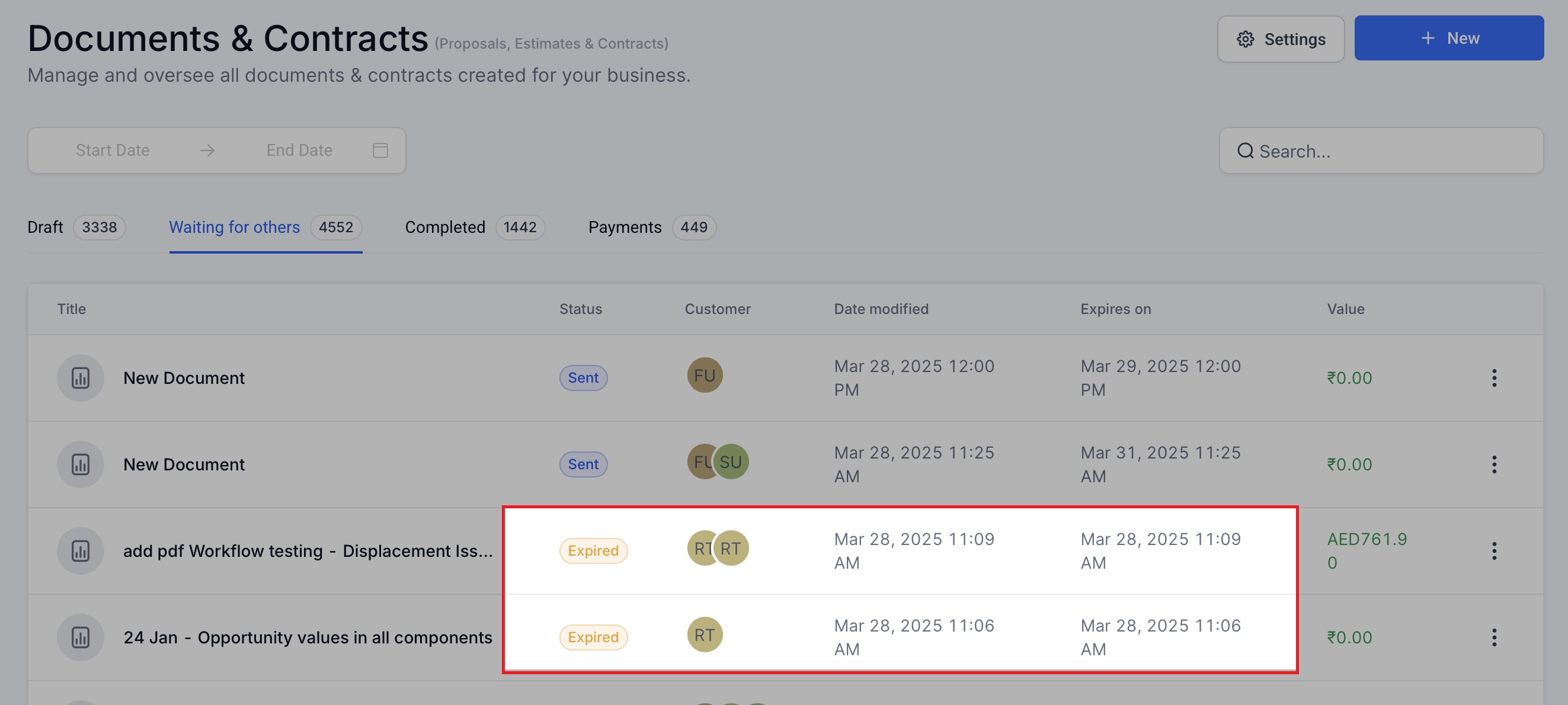1568x705 pixels.
Task: Click document icon of 24 Jan Opportunity values row
Action: tap(81, 637)
